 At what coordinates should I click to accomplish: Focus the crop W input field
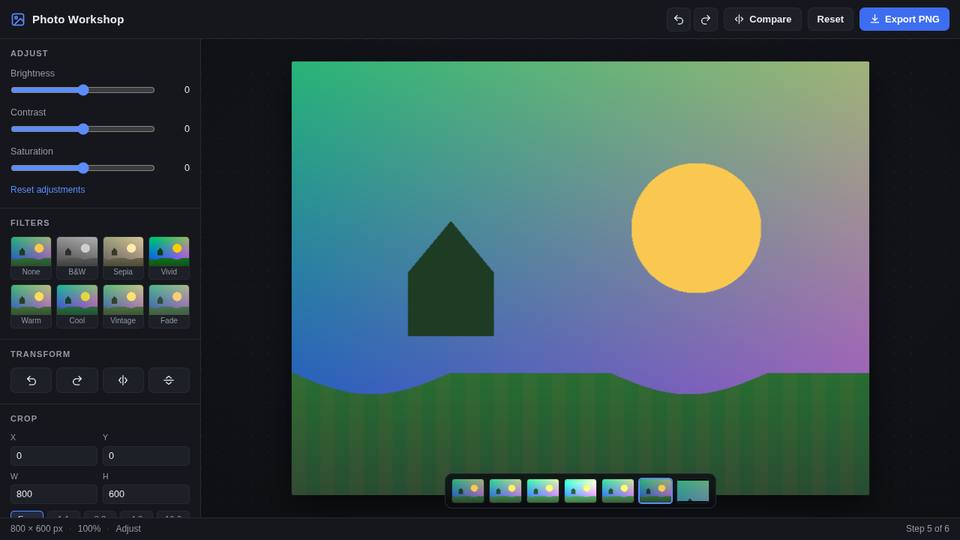click(x=54, y=494)
